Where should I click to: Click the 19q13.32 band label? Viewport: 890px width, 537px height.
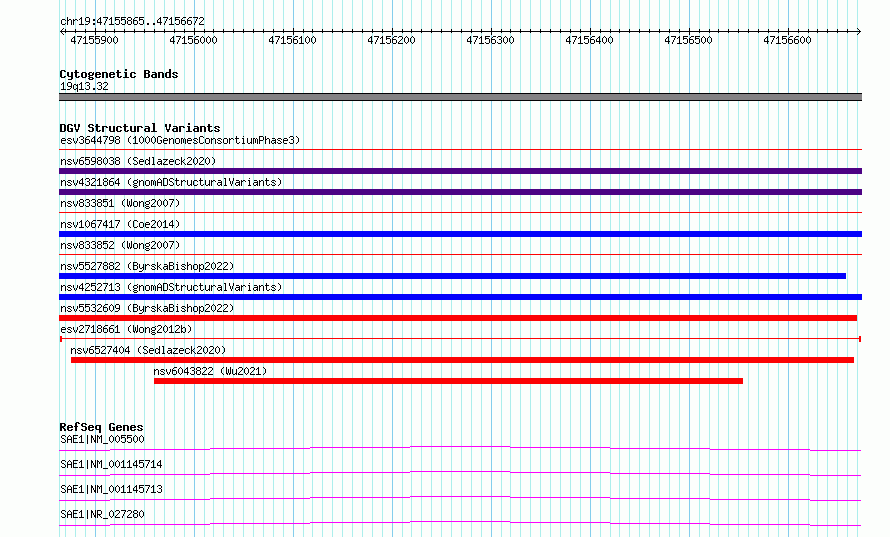pyautogui.click(x=84, y=86)
